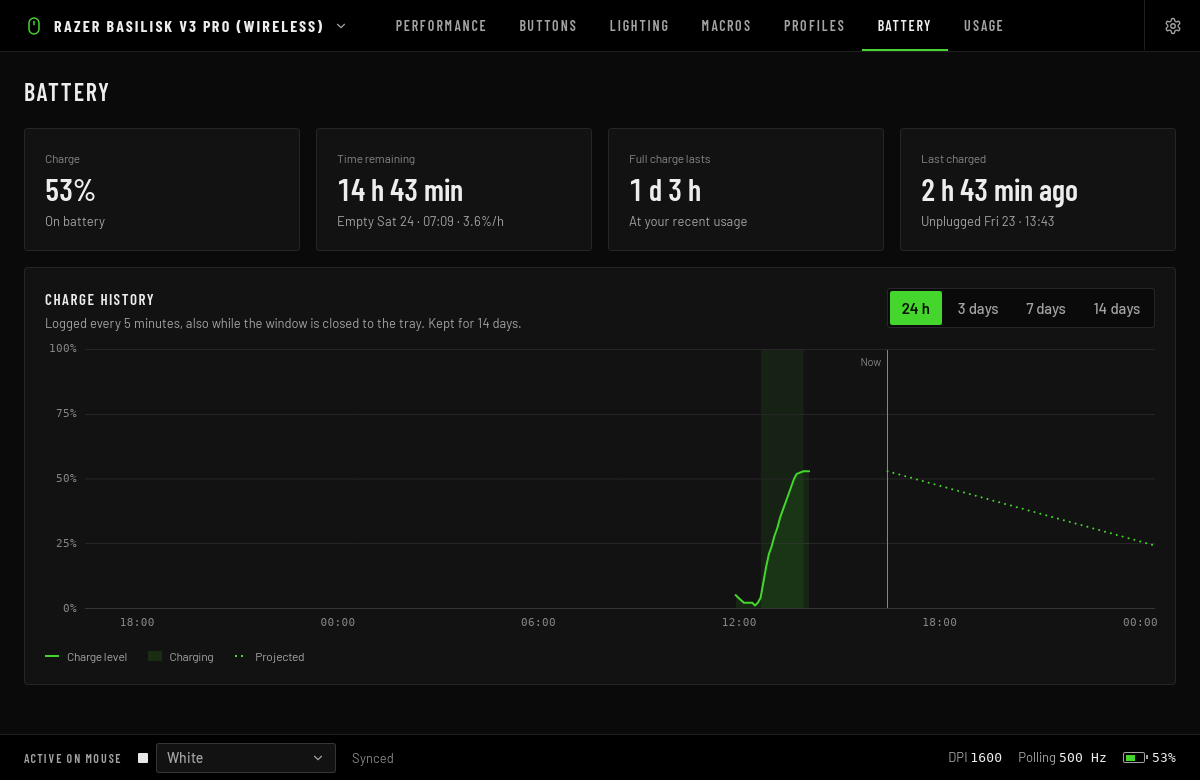
Task: Click the Charge level legend entry
Action: click(x=86, y=657)
